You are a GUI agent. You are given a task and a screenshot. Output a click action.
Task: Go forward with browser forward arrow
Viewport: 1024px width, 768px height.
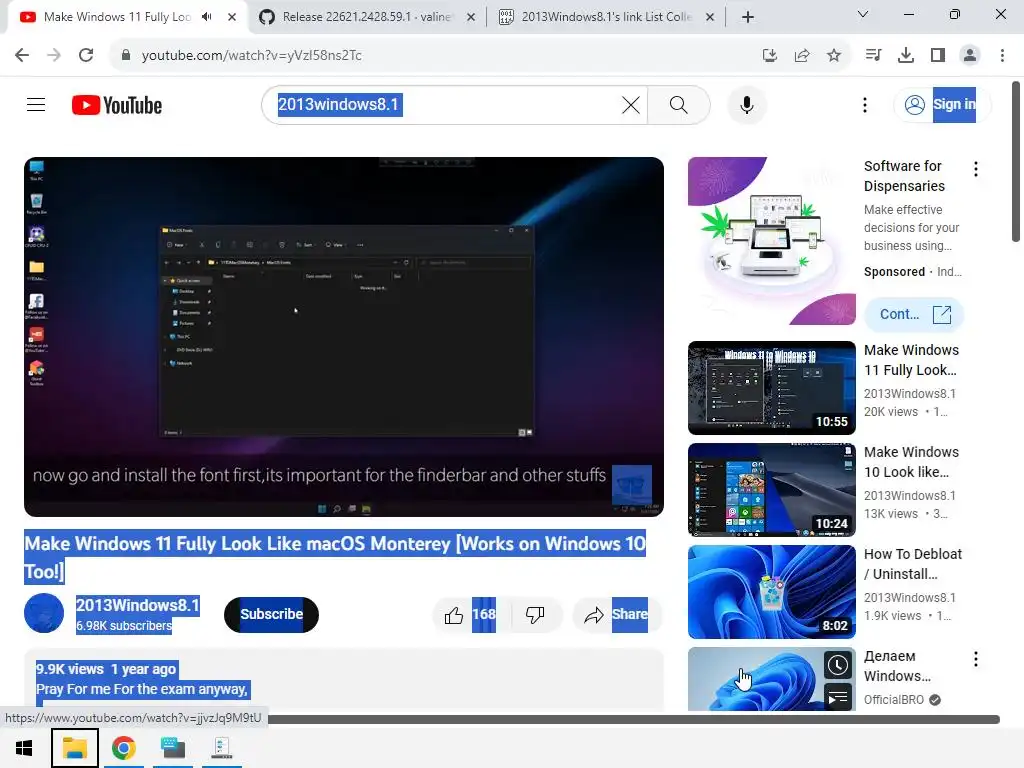(54, 55)
